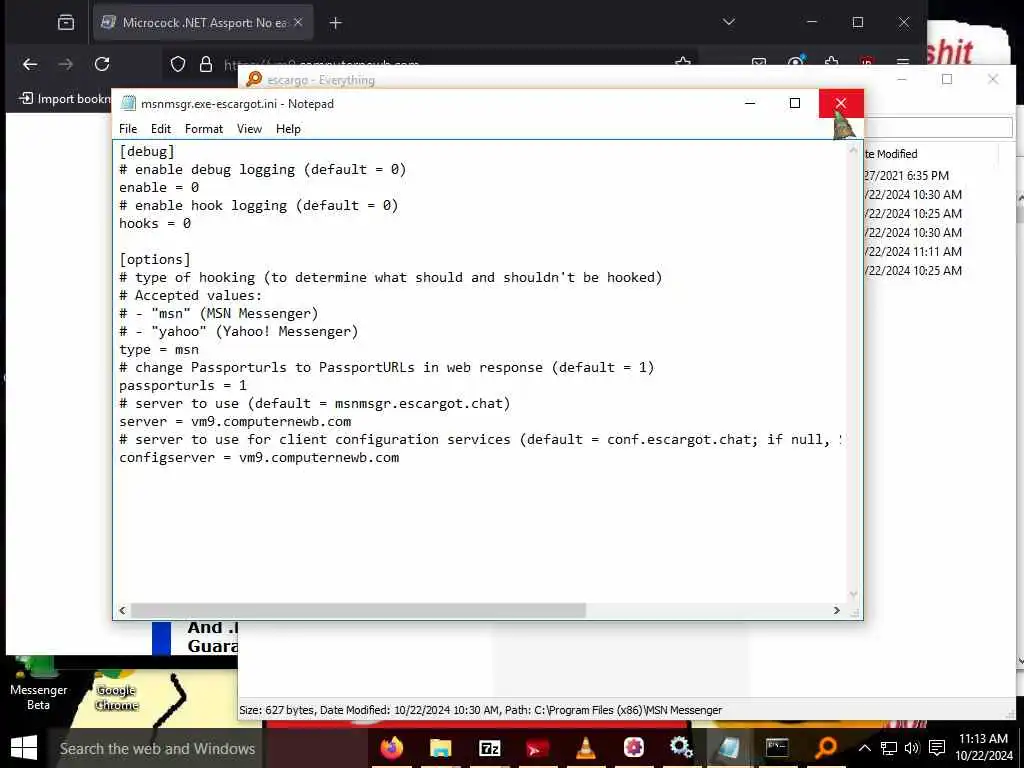Open the Windows Start menu

click(x=24, y=748)
